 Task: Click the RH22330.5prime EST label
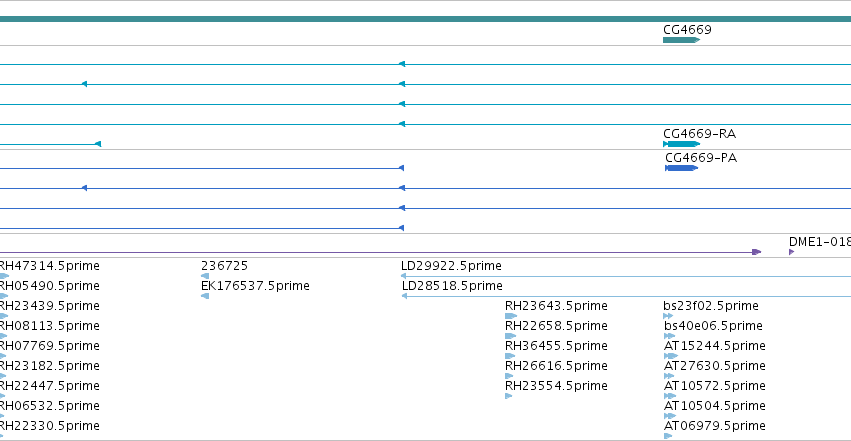[50, 426]
